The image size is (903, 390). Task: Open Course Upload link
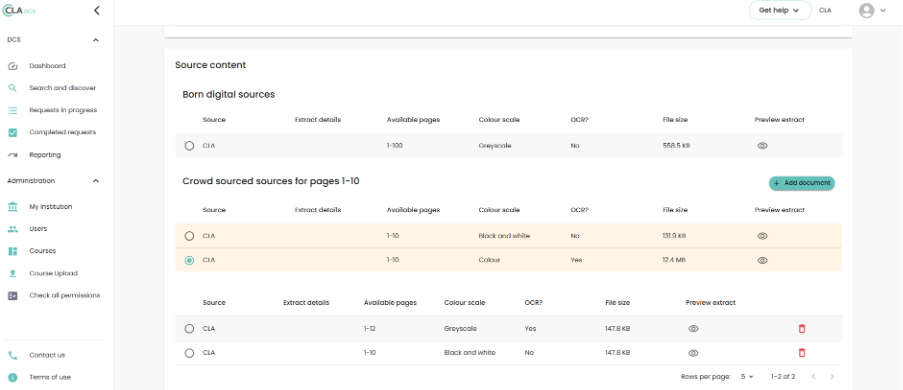[54, 273]
